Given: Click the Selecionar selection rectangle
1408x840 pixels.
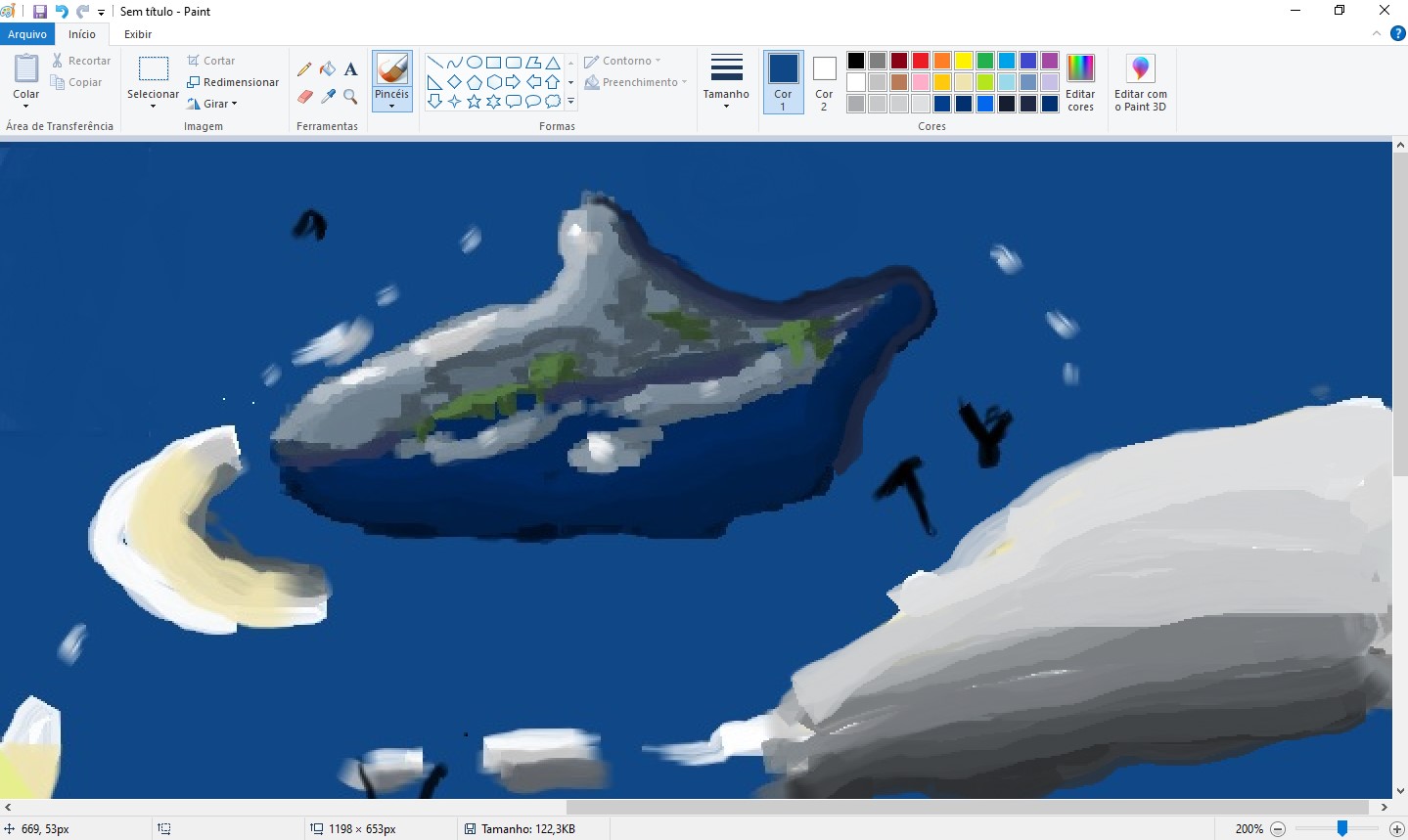Looking at the screenshot, I should click(x=154, y=68).
